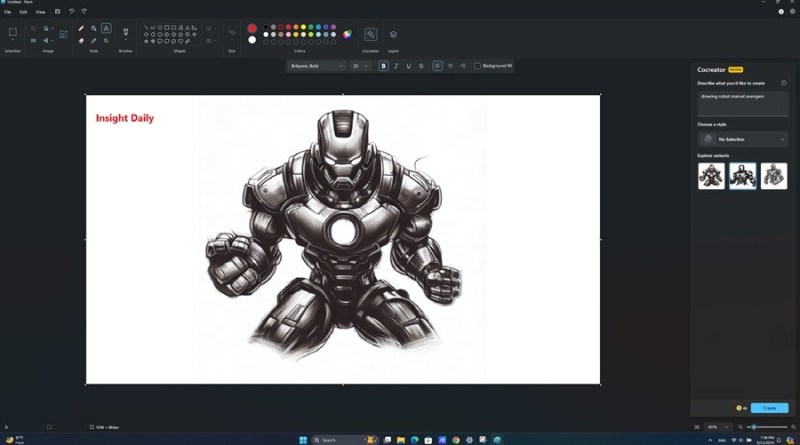Open the File menu
The height and width of the screenshot is (445, 800).
pyautogui.click(x=8, y=11)
